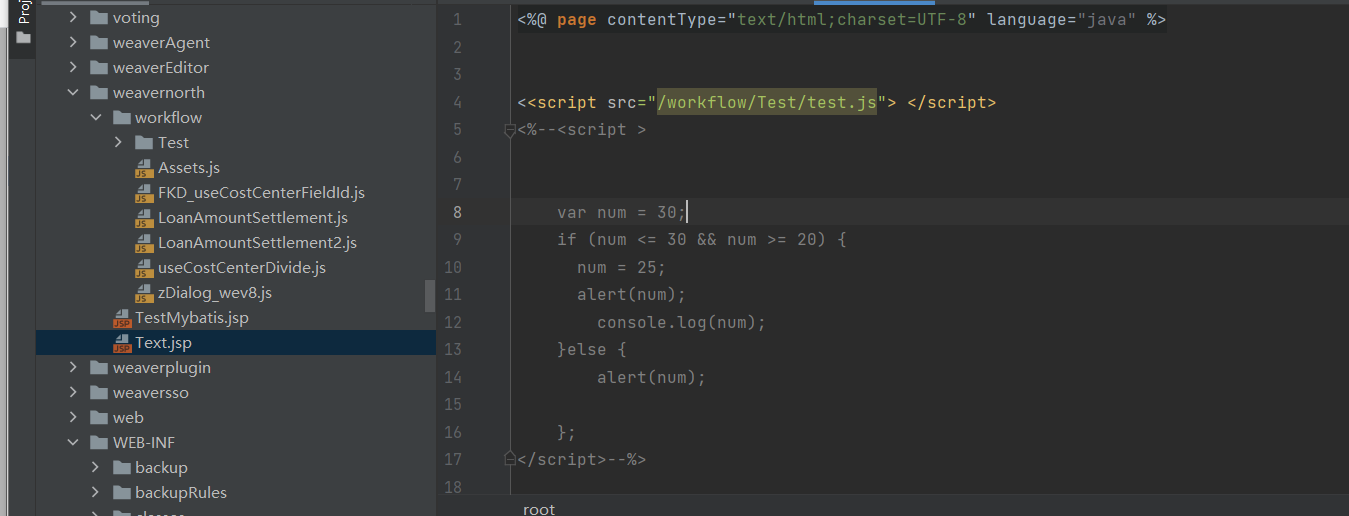Click the LoanAmountSettlement.js file icon
Screen dimensions: 1349x516
click(143, 218)
